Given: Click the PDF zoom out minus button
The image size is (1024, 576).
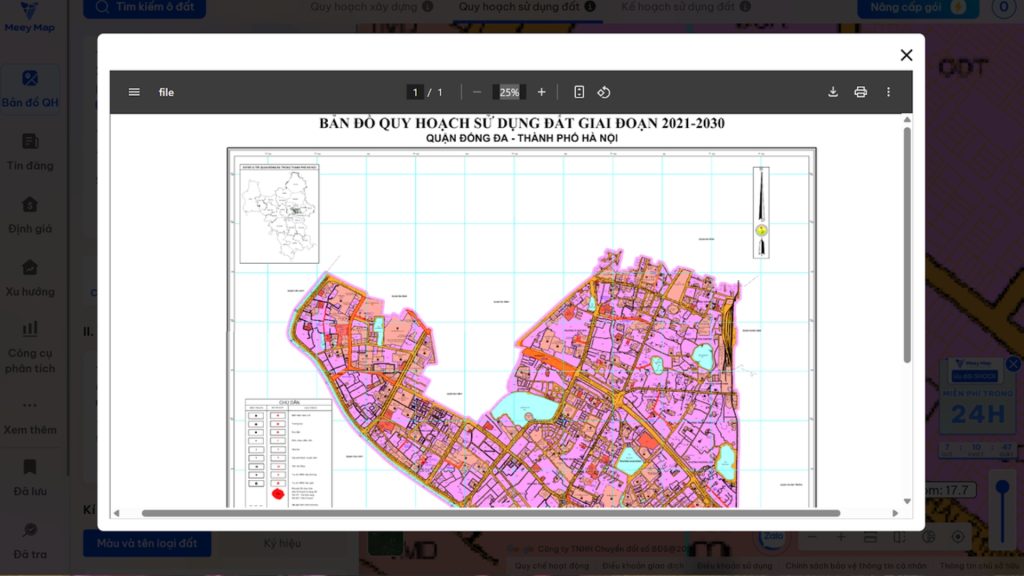Looking at the screenshot, I should coord(477,92).
